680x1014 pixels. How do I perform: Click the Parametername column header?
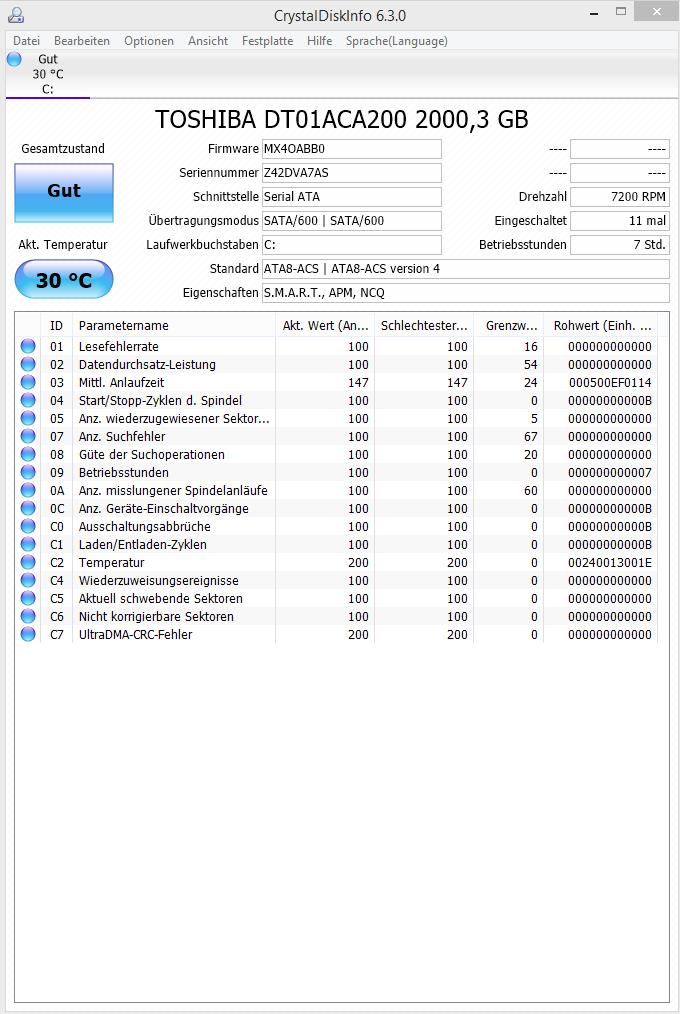point(173,325)
